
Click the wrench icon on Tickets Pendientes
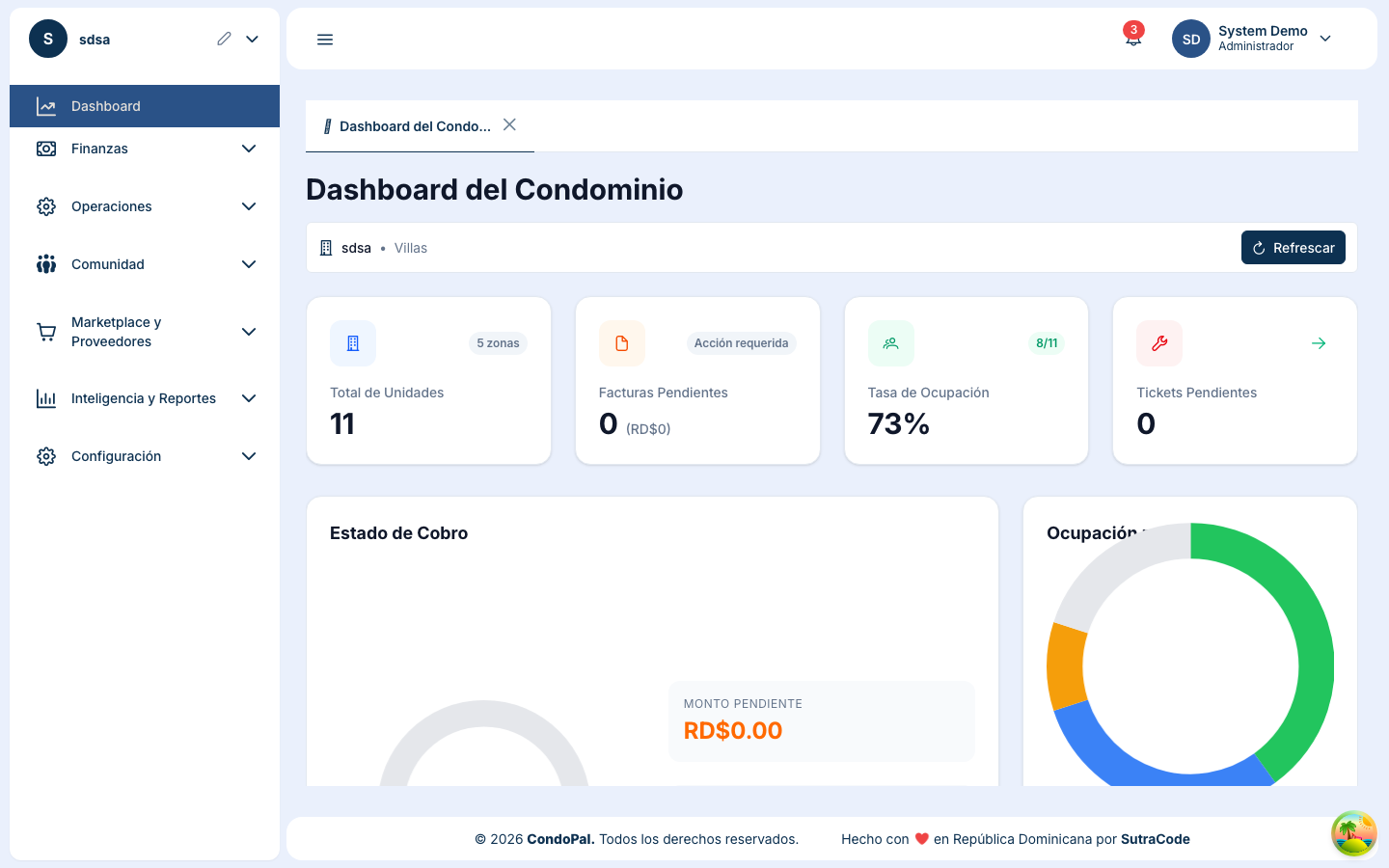click(x=1158, y=342)
